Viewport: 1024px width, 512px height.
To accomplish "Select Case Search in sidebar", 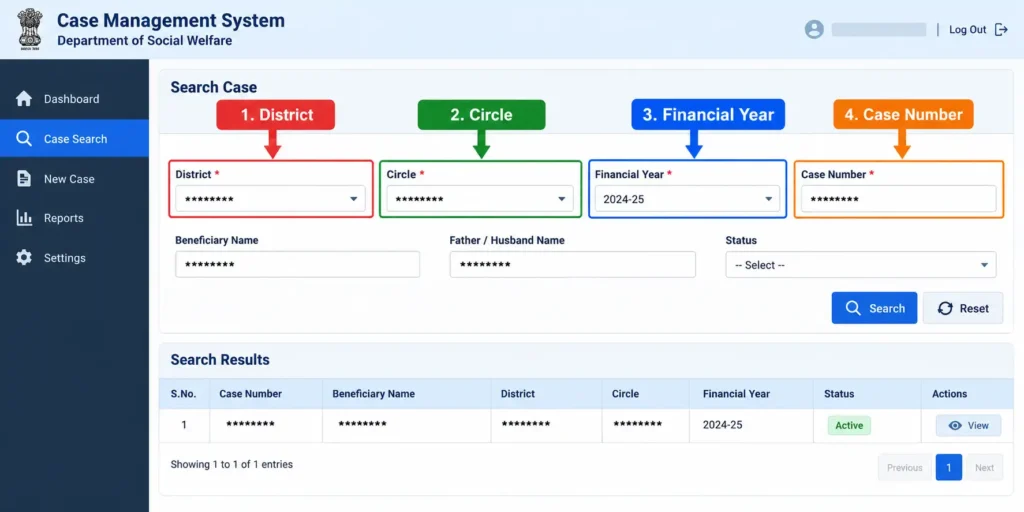I will [74, 138].
